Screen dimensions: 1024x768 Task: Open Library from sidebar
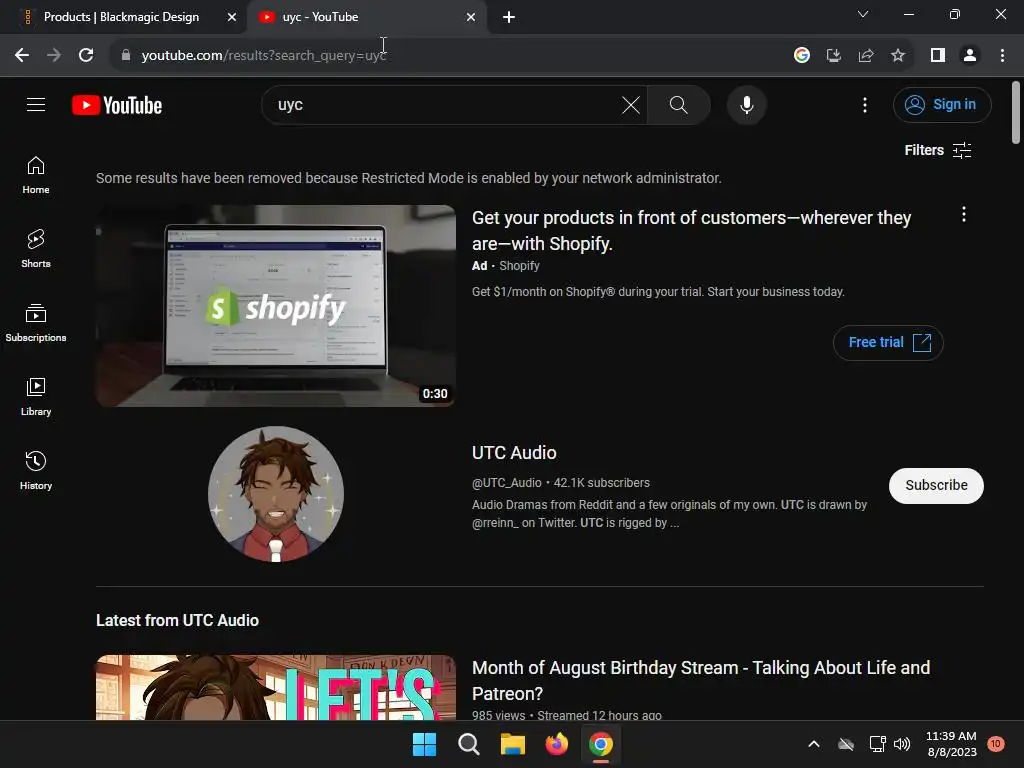pos(36,396)
